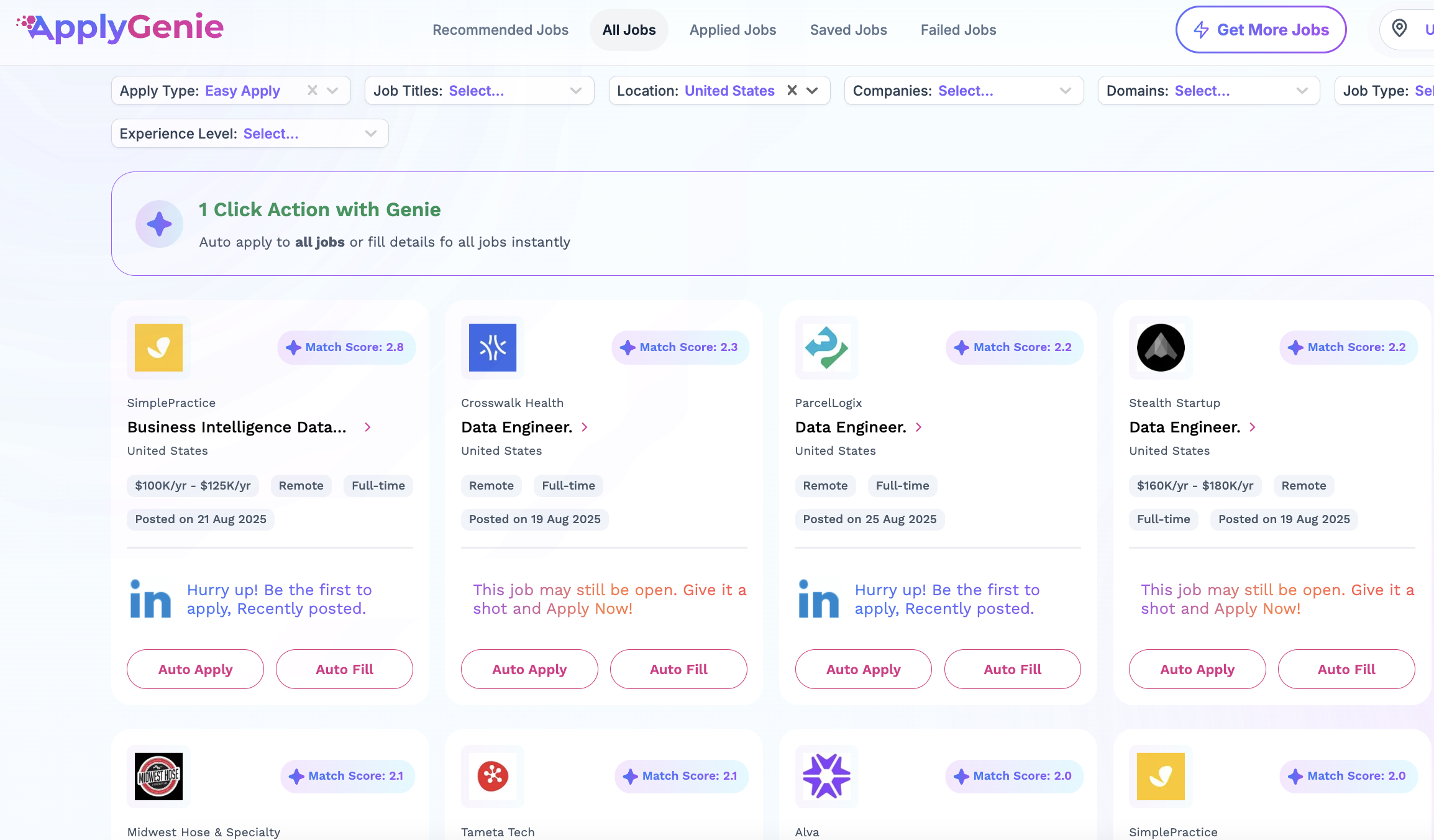Click the Get More Jobs button
Viewport: 1434px width, 840px height.
tap(1261, 30)
